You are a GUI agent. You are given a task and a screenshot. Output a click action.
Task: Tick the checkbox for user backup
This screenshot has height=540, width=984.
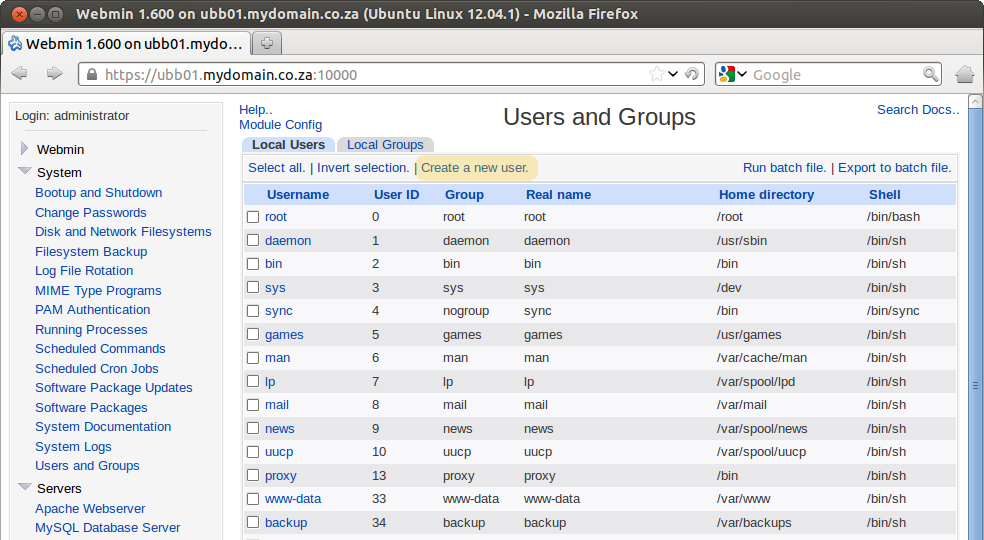pyautogui.click(x=253, y=522)
